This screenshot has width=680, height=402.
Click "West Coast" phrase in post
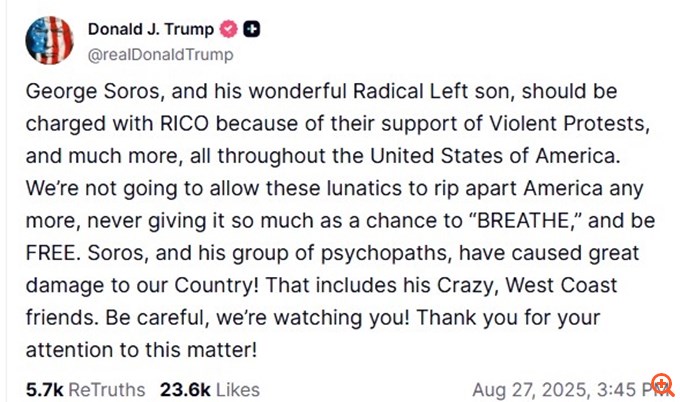click(561, 285)
